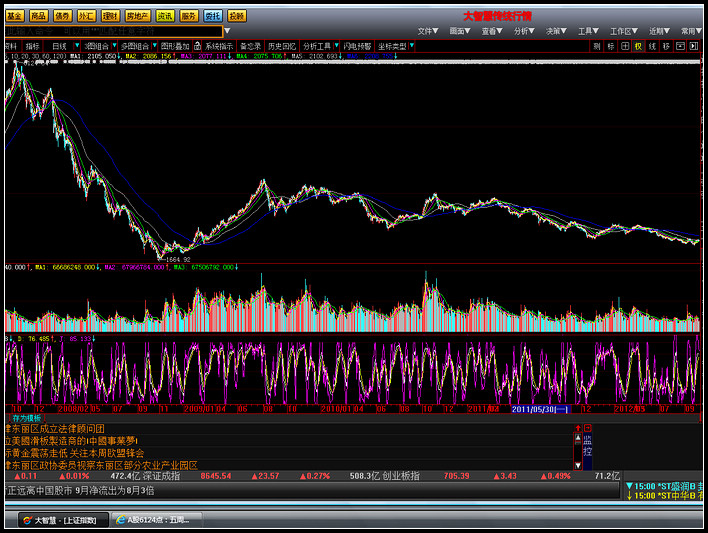
Task: Click the 存为模板 (Save as template) tab
Action: pos(27,418)
